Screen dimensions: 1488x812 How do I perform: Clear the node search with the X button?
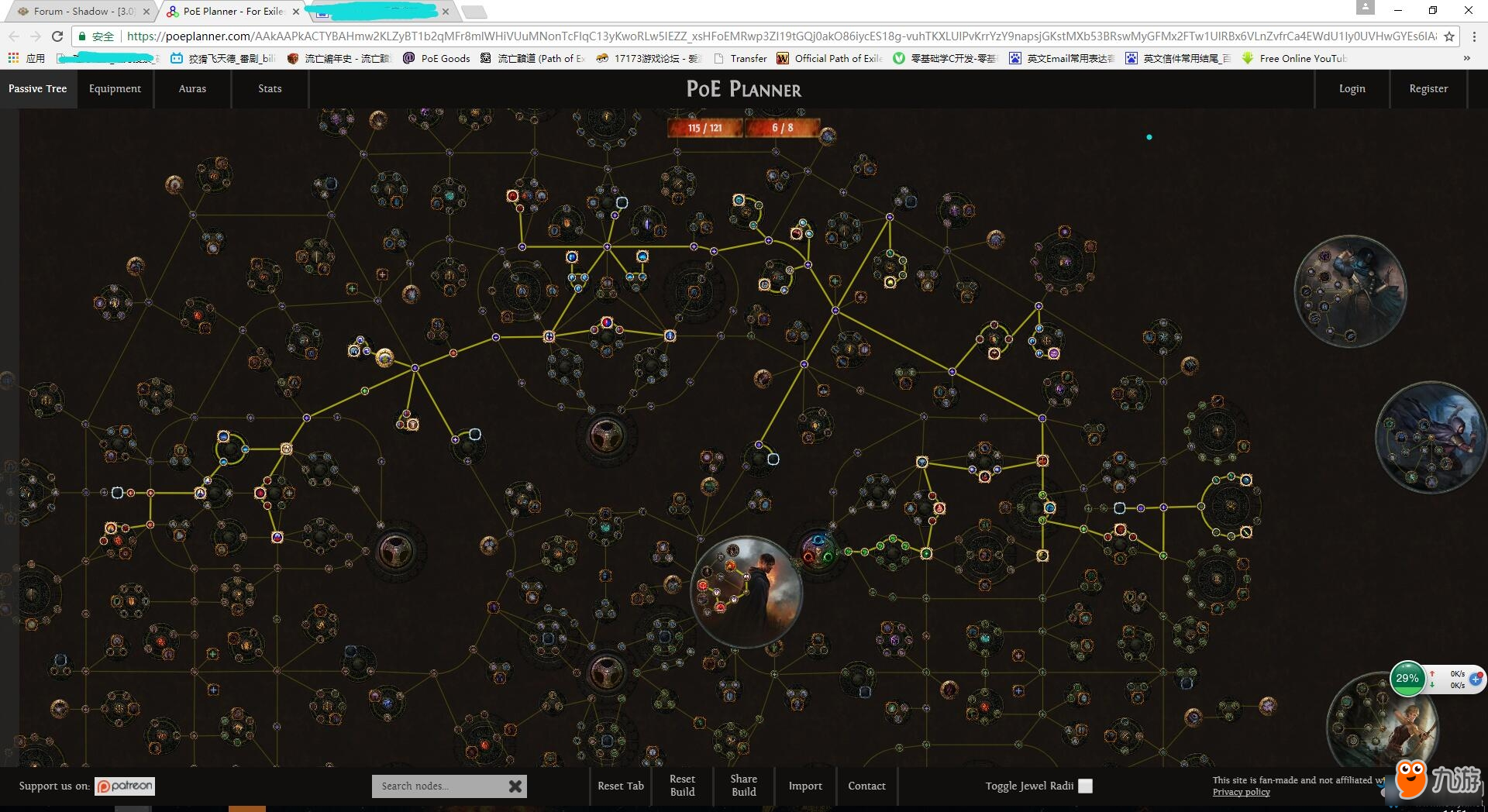[x=515, y=786]
